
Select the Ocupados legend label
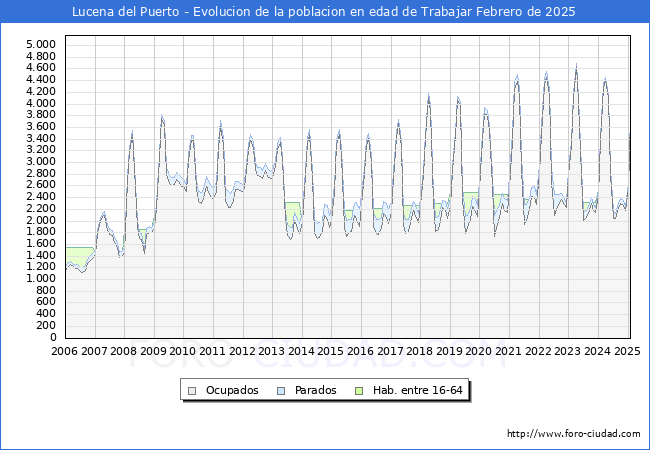[x=232, y=390]
